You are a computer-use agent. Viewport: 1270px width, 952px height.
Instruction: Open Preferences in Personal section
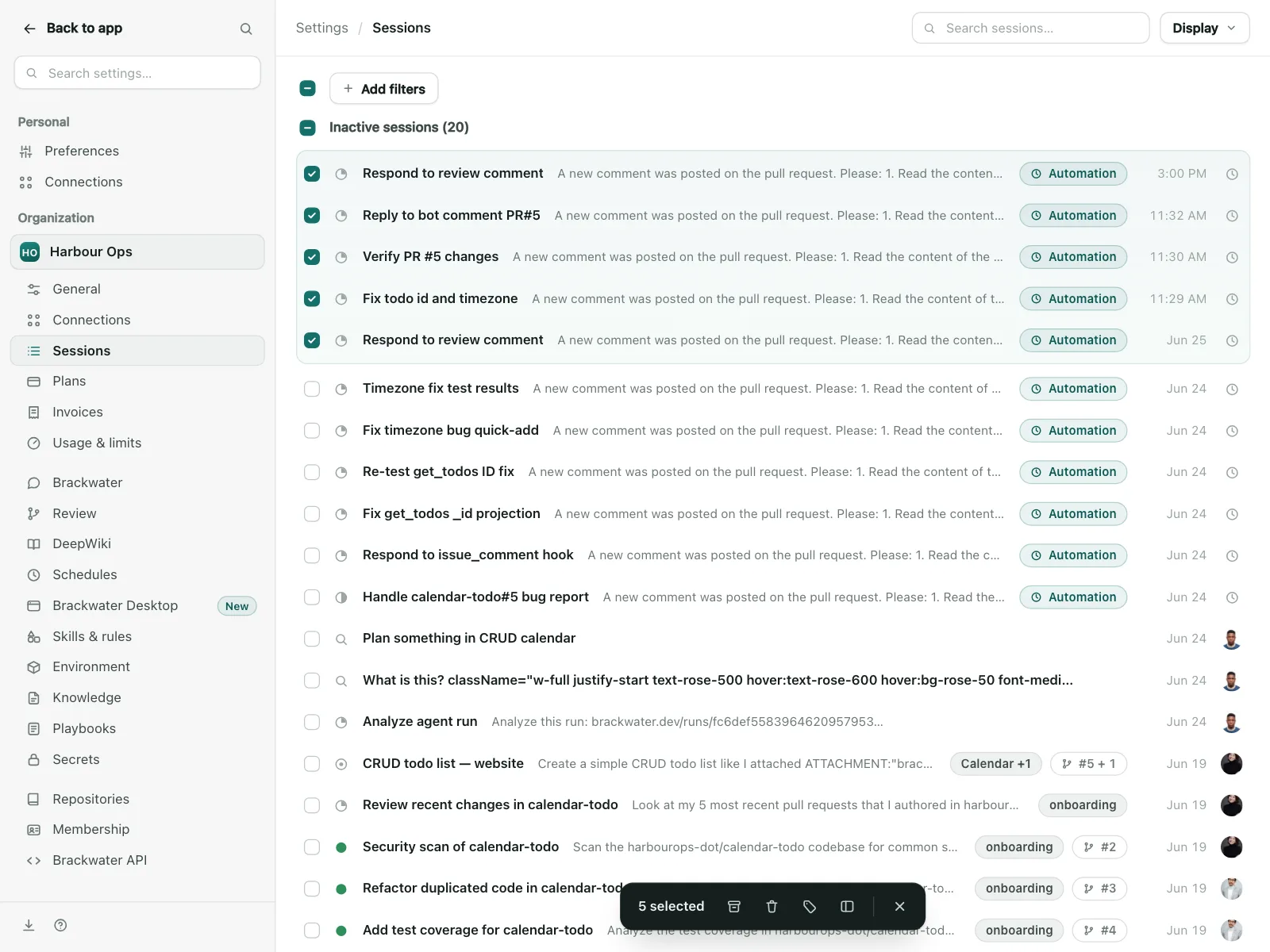(137, 151)
